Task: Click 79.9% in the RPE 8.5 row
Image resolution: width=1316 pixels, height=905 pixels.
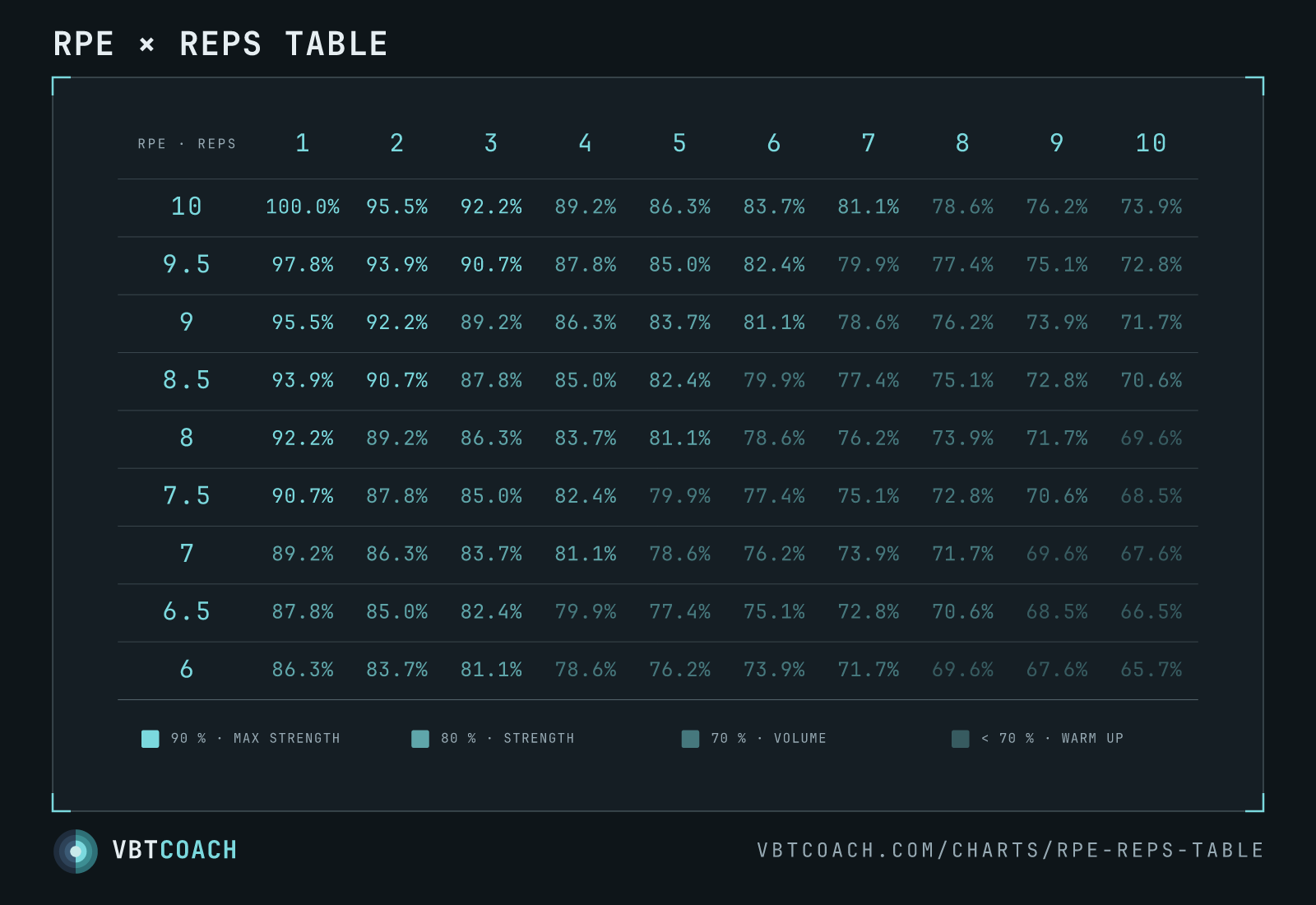Action: coord(774,380)
